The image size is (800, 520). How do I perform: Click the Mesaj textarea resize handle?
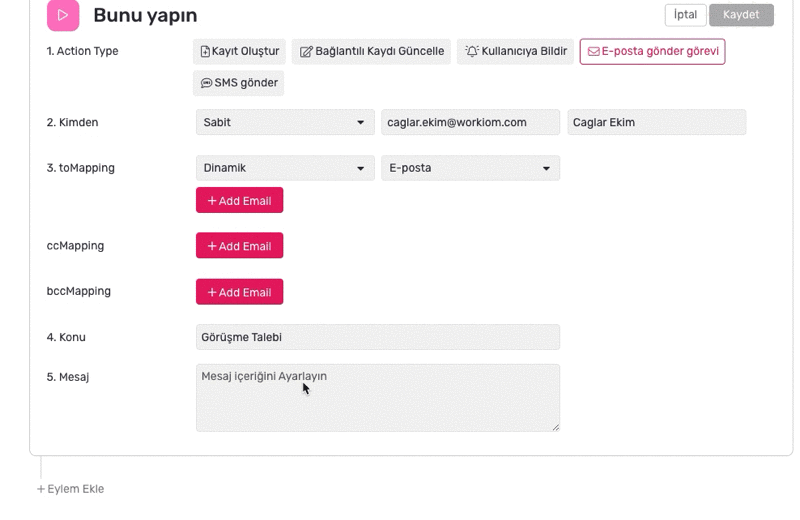point(556,428)
